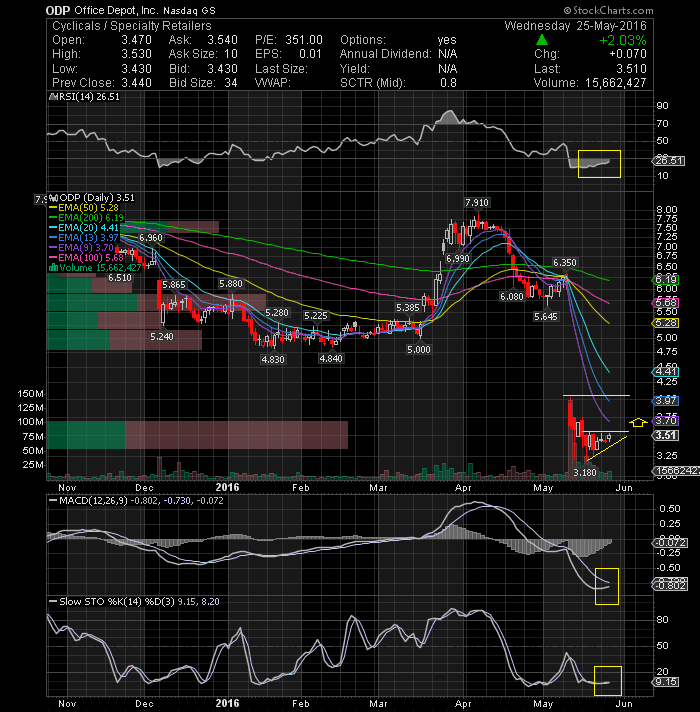Click the 6.350 price label in May

tap(564, 262)
